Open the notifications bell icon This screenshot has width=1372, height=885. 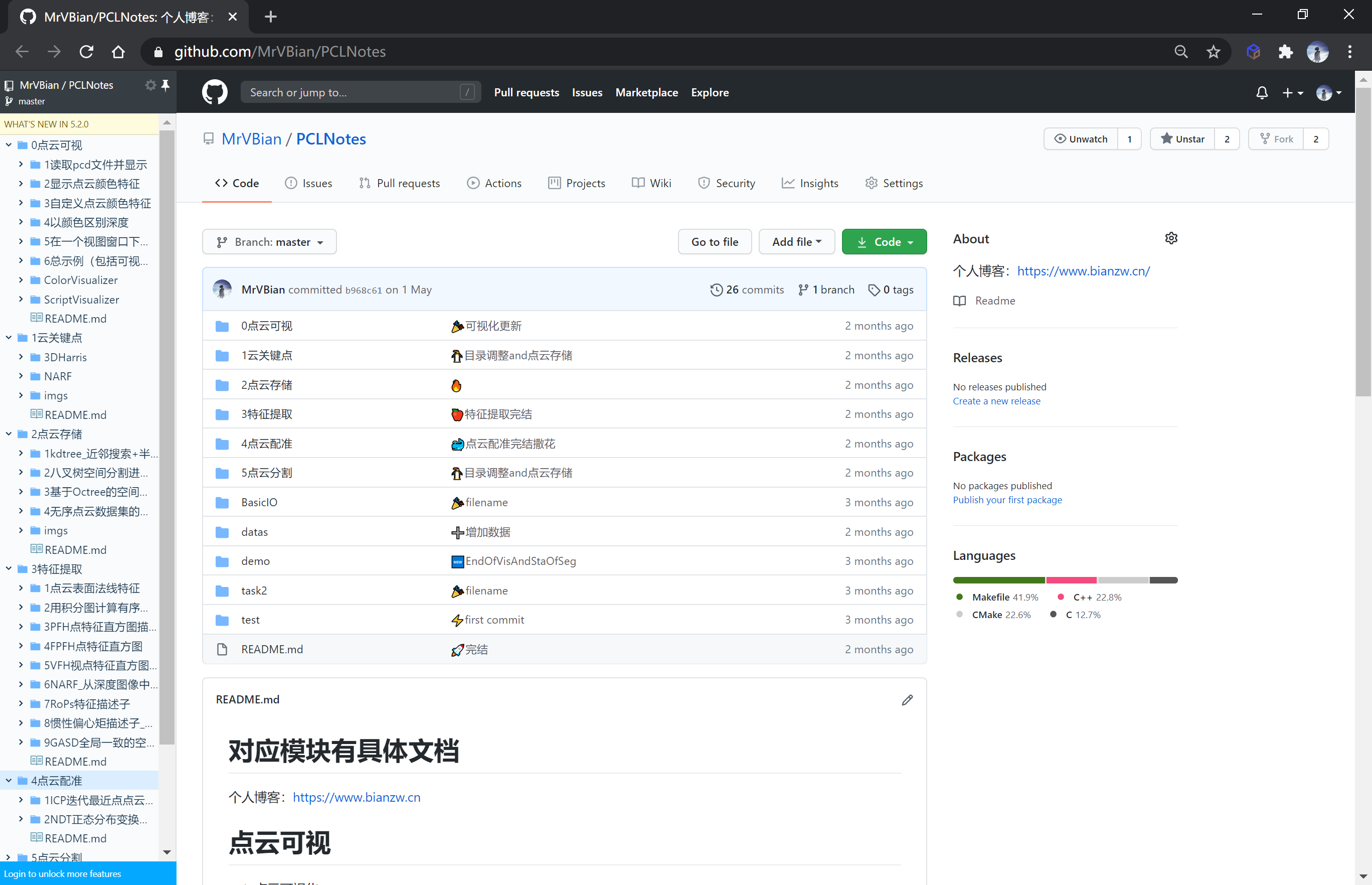1262,92
